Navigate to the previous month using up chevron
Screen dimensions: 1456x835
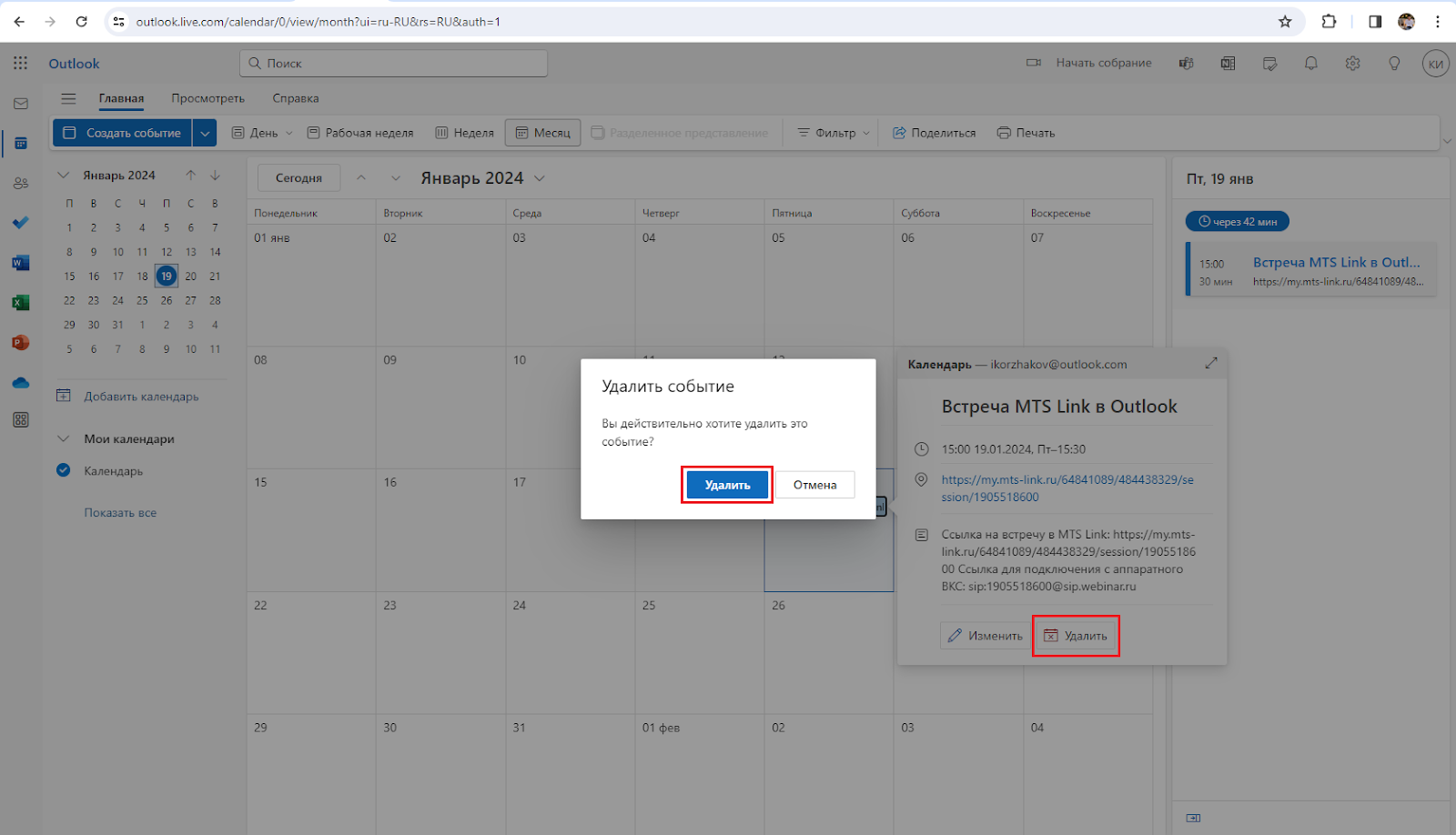(x=361, y=178)
